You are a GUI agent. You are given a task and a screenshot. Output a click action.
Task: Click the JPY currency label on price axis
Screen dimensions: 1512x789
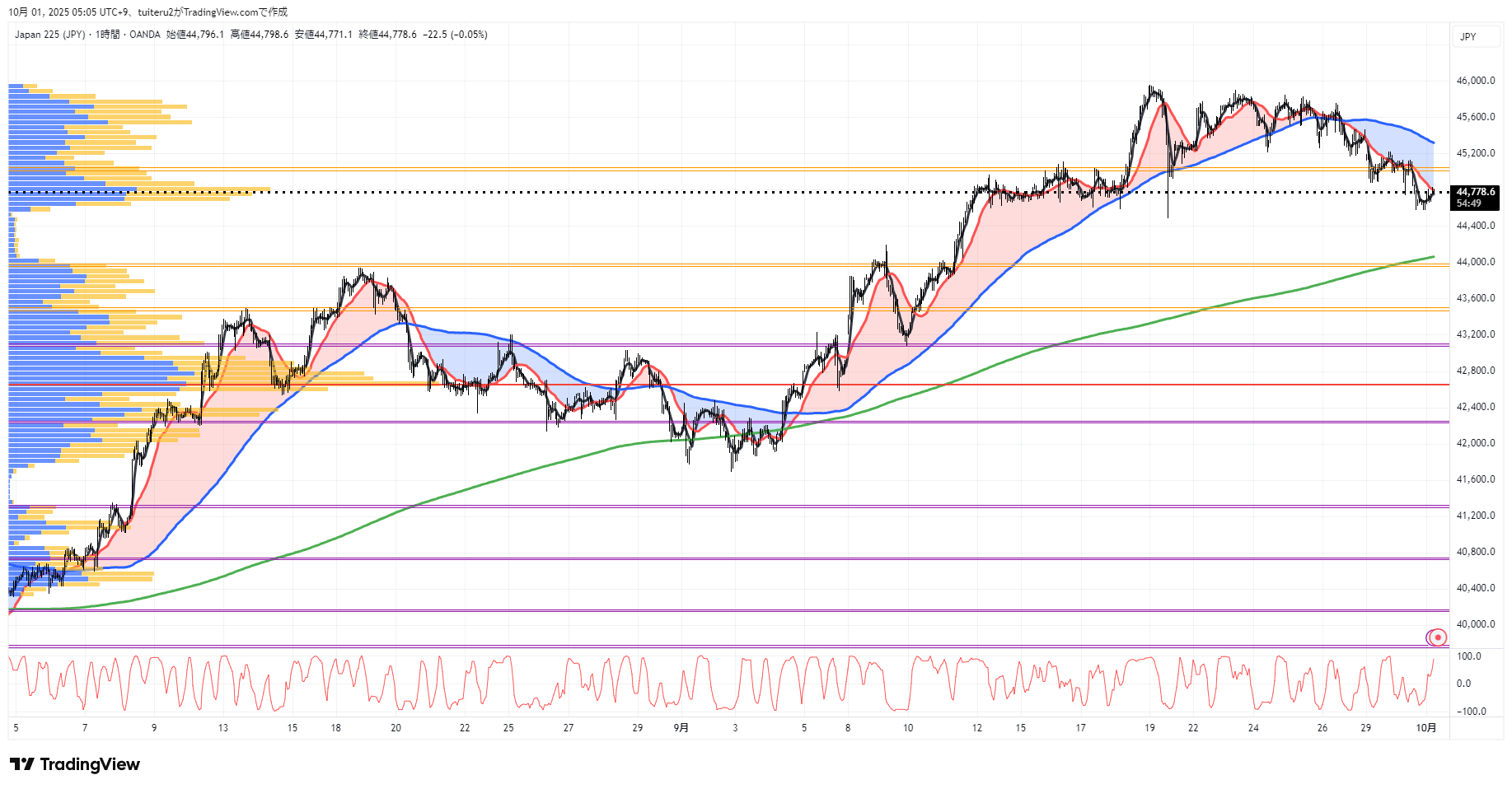click(x=1468, y=37)
